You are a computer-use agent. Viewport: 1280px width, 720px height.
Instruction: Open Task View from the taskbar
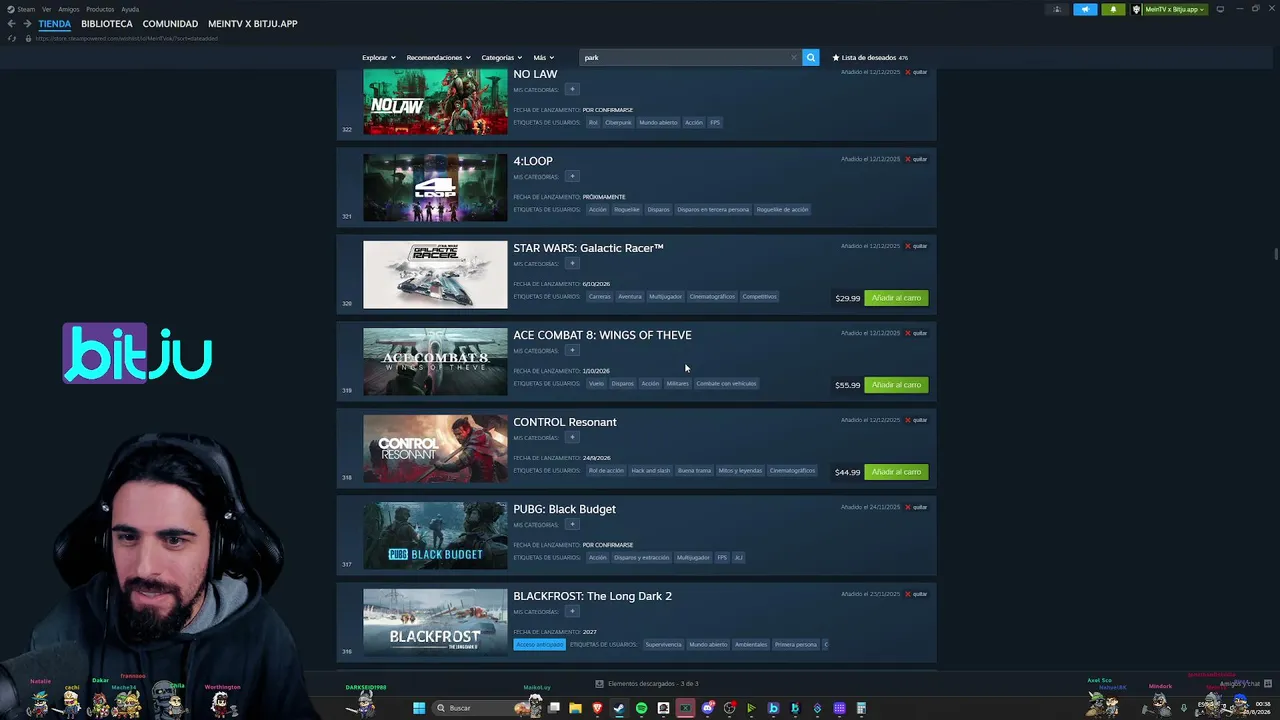point(553,708)
